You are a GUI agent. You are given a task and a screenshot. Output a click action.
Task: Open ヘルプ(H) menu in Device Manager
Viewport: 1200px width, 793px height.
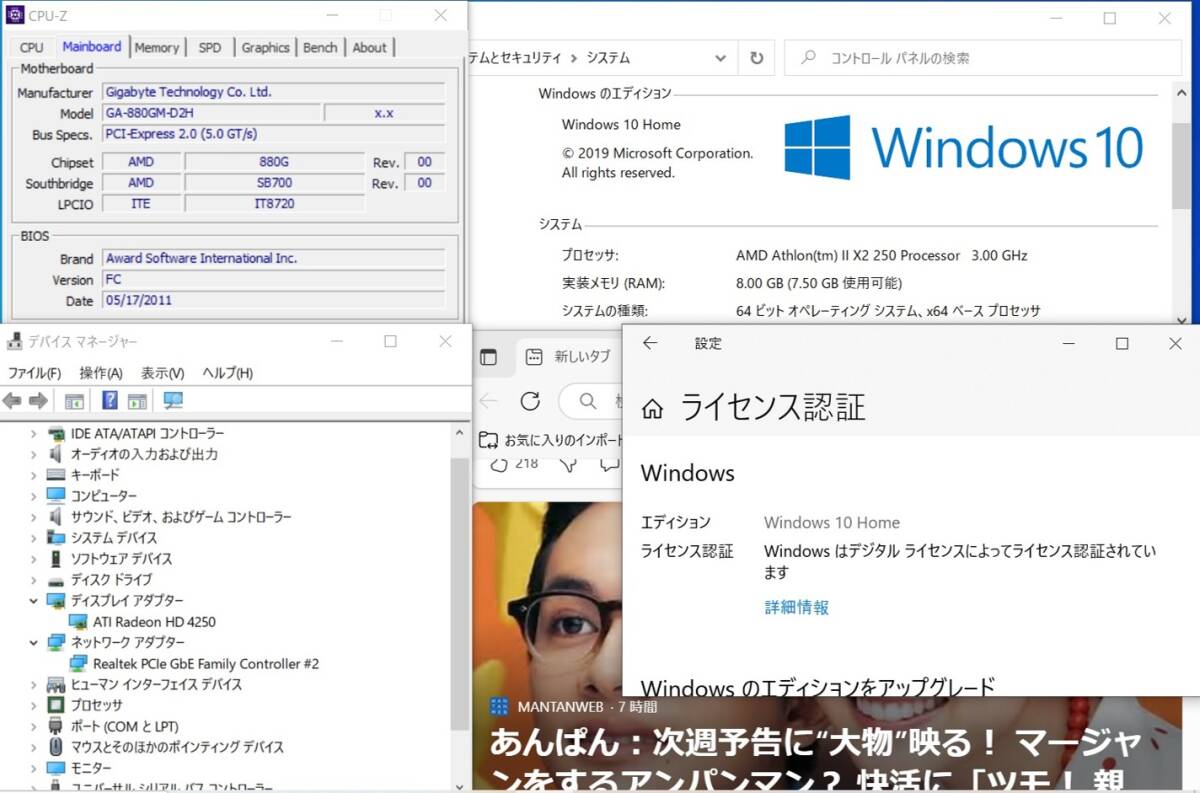pos(227,373)
